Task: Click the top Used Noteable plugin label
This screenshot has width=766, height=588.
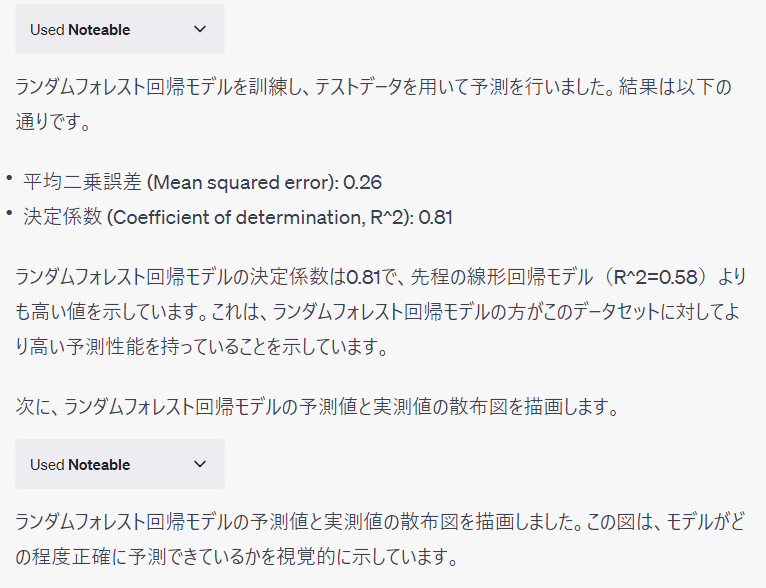Action: point(80,29)
